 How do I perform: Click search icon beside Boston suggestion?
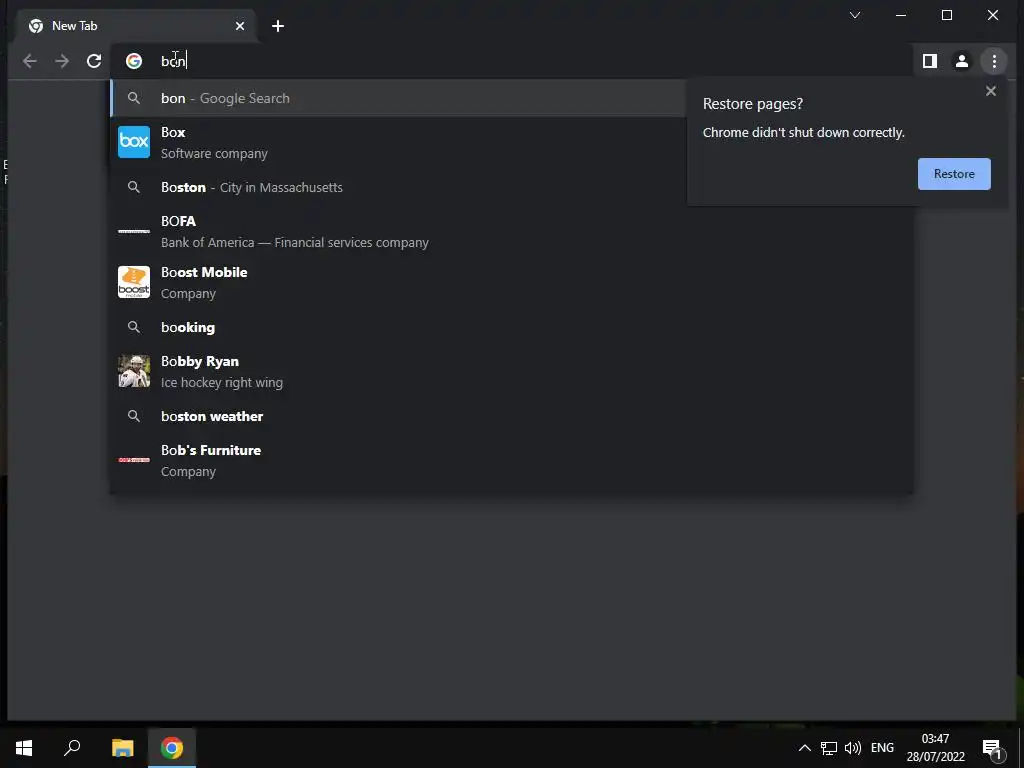(x=134, y=187)
